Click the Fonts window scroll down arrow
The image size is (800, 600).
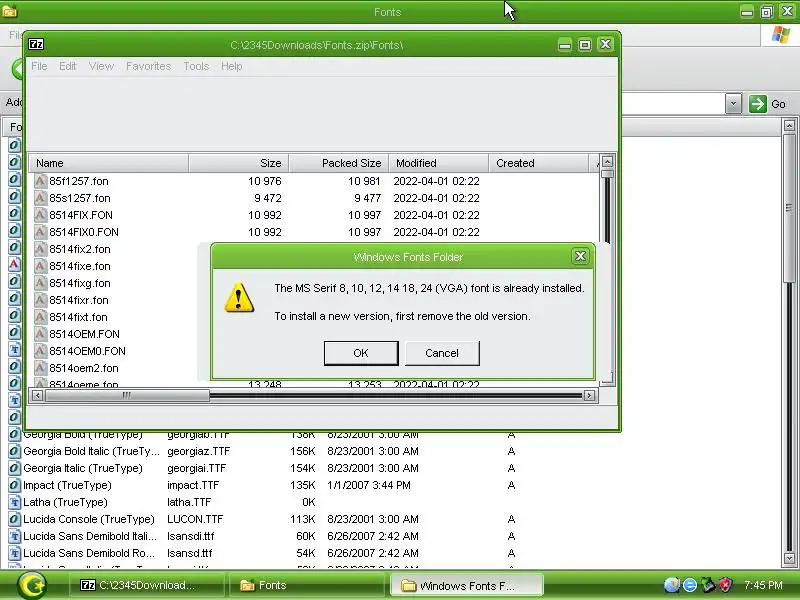(x=789, y=558)
